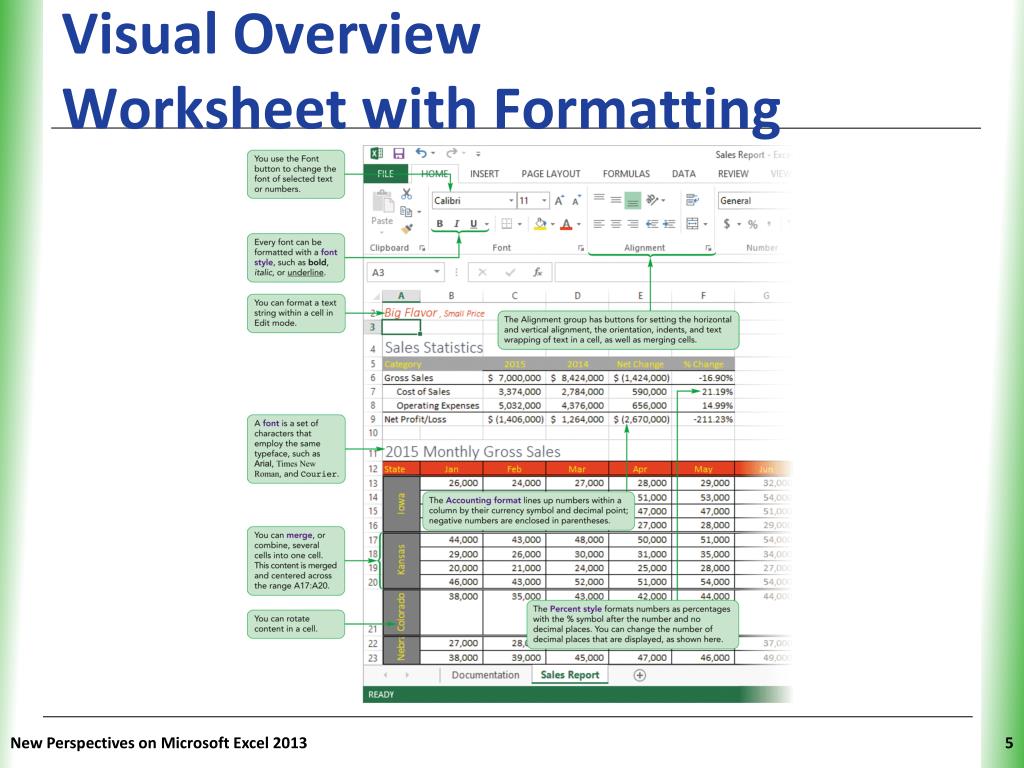Decrease font size with small A button
Image resolution: width=1024 pixels, height=768 pixels.
tap(576, 201)
